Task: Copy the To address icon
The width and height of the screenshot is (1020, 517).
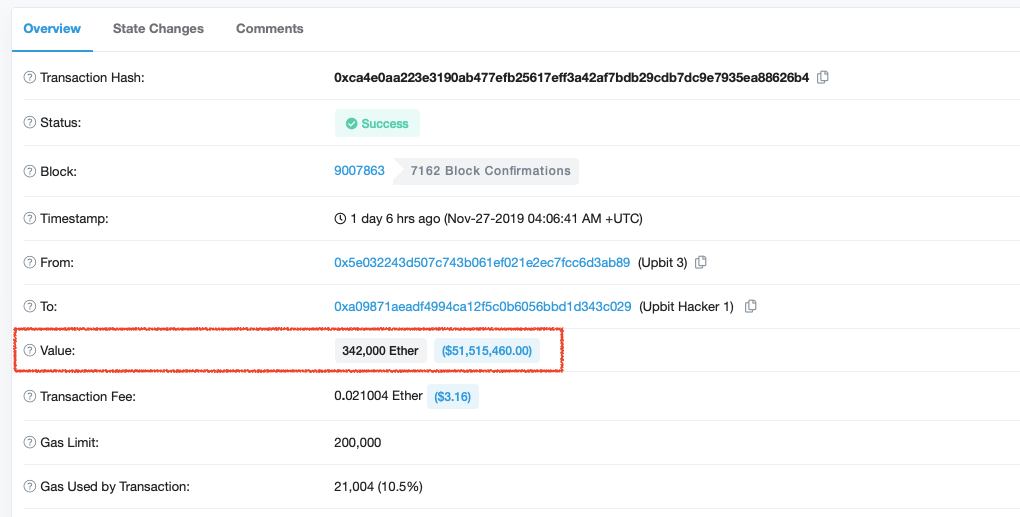Action: (750, 306)
